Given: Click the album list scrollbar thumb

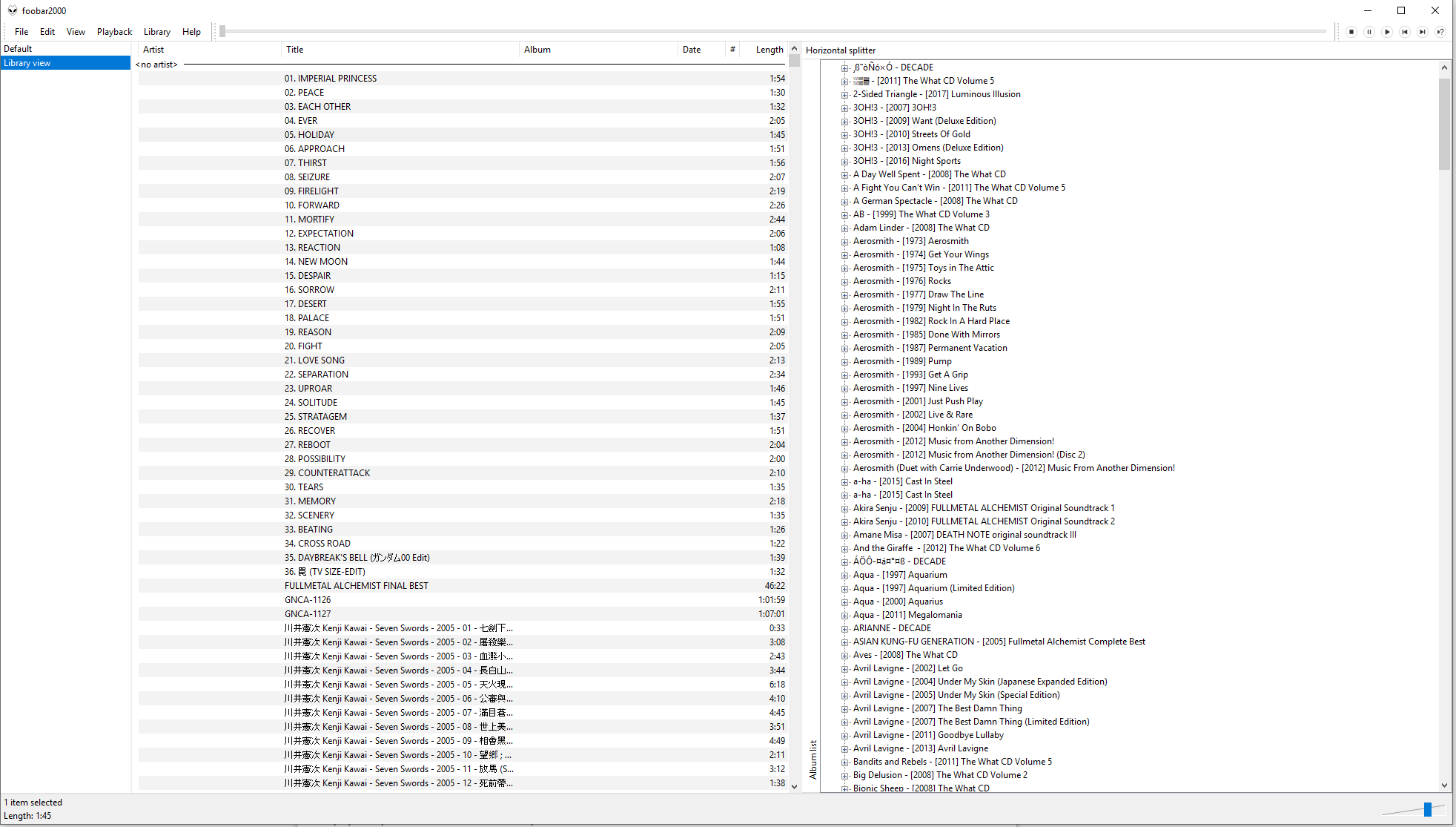Looking at the screenshot, I should coord(1444,124).
